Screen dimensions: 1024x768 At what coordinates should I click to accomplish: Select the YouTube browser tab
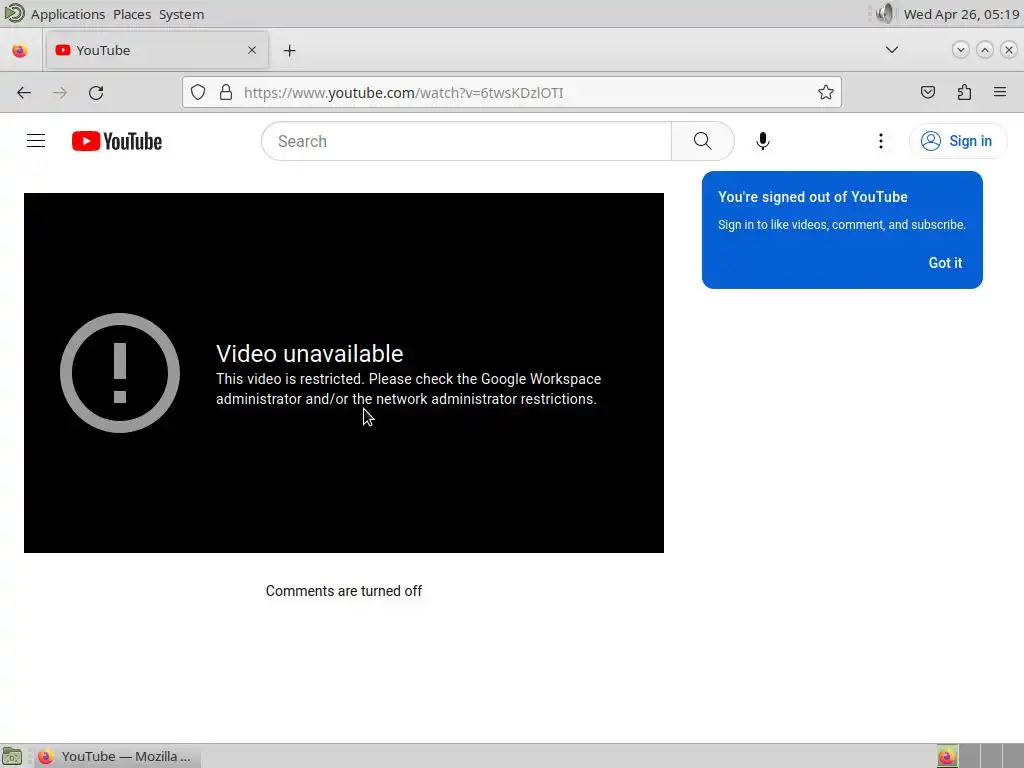pos(157,50)
